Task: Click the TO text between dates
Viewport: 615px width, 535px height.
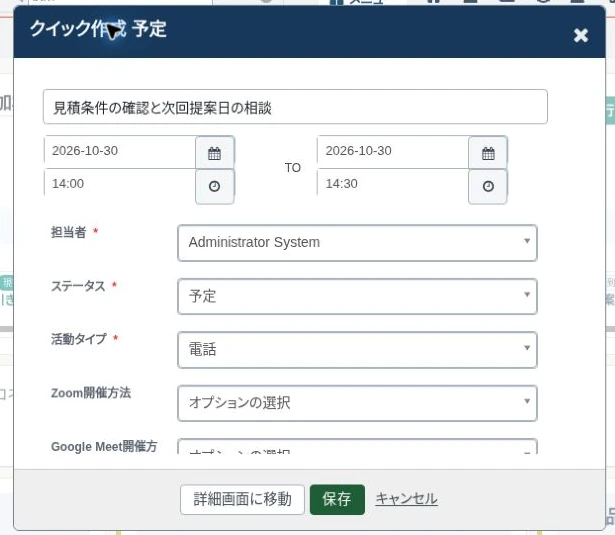Action: pos(293,168)
